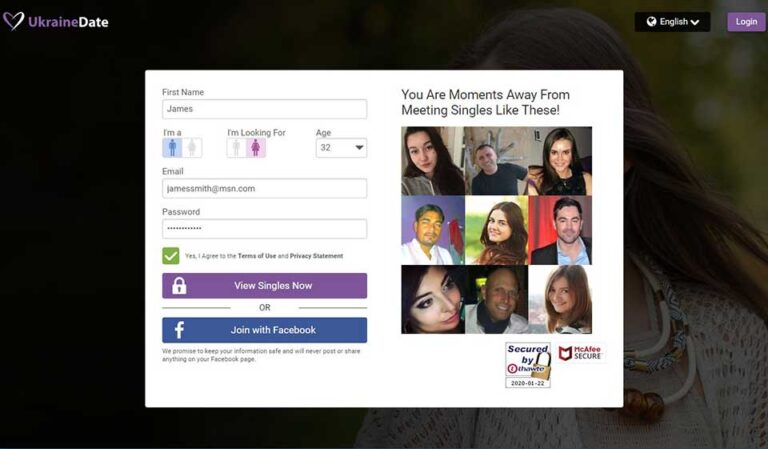The width and height of the screenshot is (768, 449).
Task: Choose female icon under I'm Looking For
Action: point(256,148)
